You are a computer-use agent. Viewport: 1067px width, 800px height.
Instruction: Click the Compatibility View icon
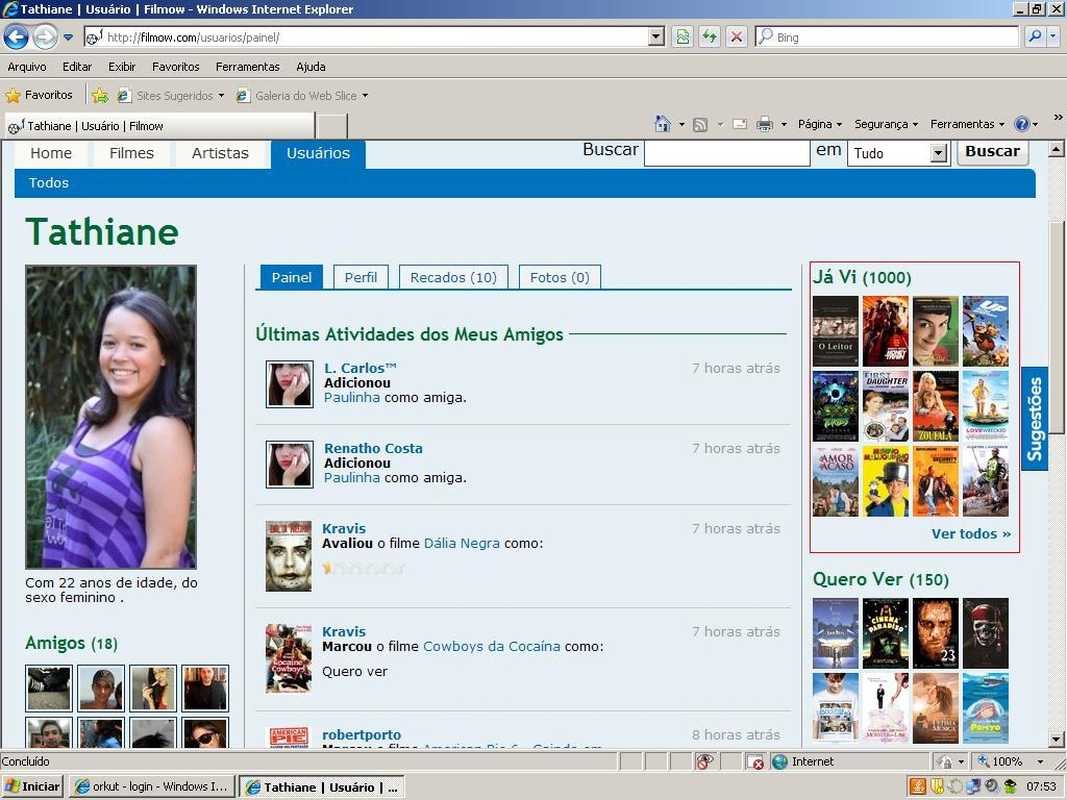(x=683, y=37)
